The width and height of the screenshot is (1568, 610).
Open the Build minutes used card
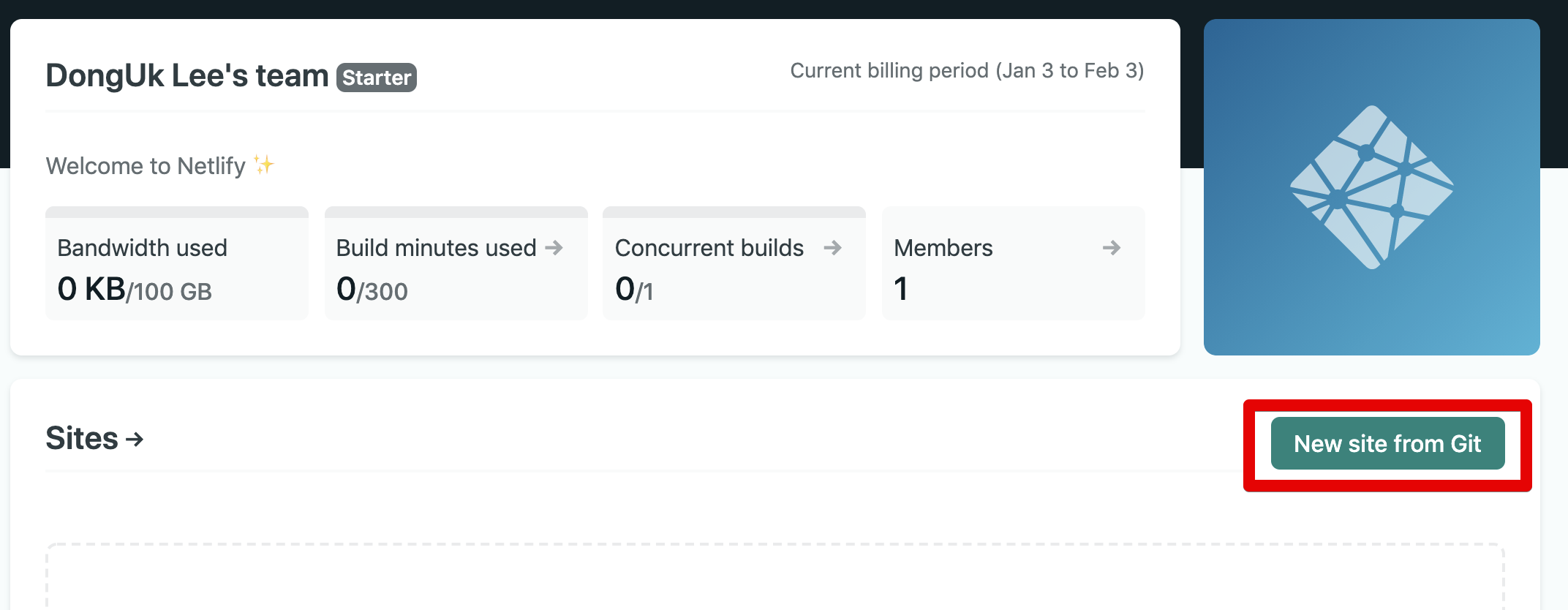pyautogui.click(x=456, y=263)
